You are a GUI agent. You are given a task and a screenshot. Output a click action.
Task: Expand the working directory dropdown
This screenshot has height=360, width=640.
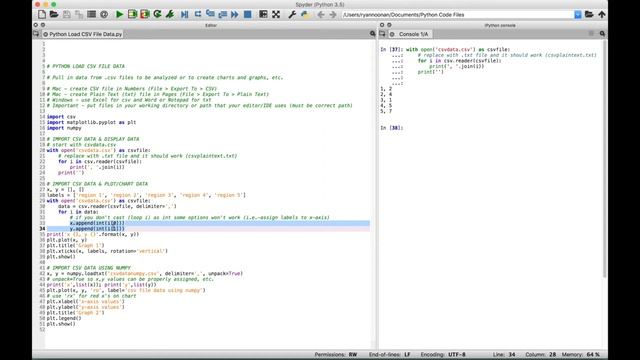[578, 14]
